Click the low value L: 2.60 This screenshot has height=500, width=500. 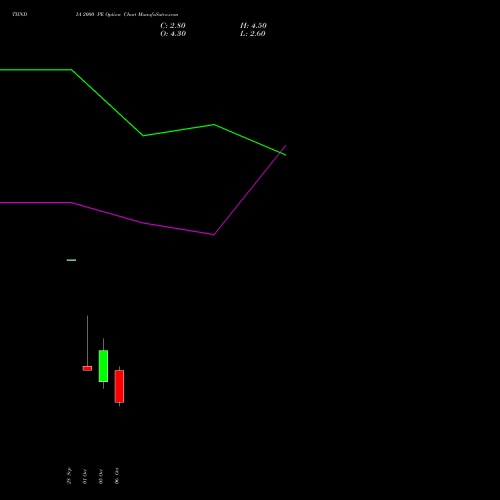253,34
